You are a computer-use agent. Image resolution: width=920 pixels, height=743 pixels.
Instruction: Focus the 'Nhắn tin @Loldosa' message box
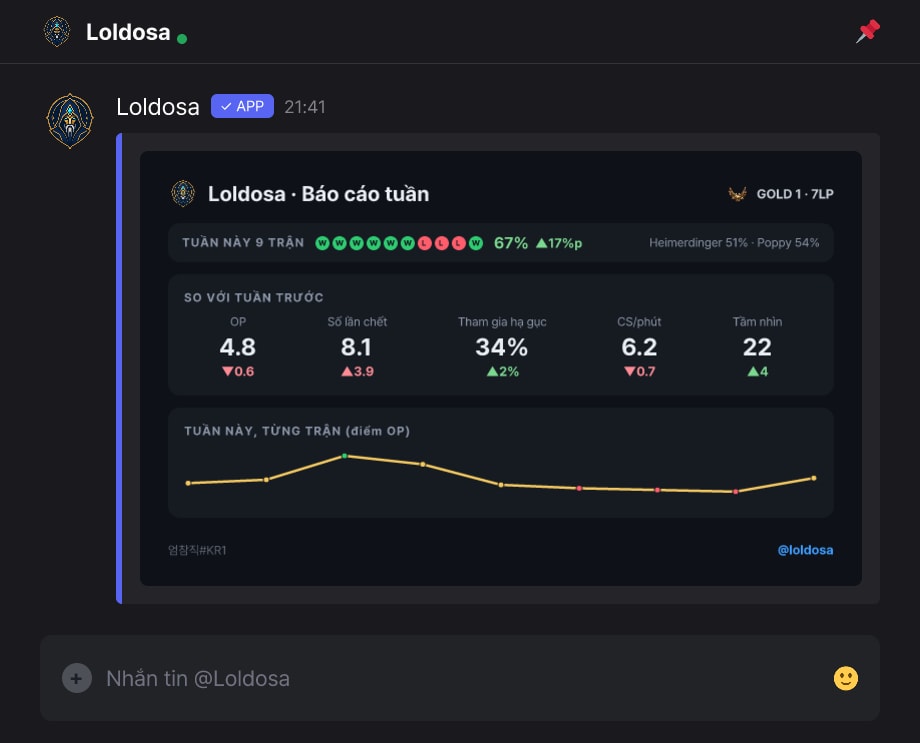tap(460, 678)
